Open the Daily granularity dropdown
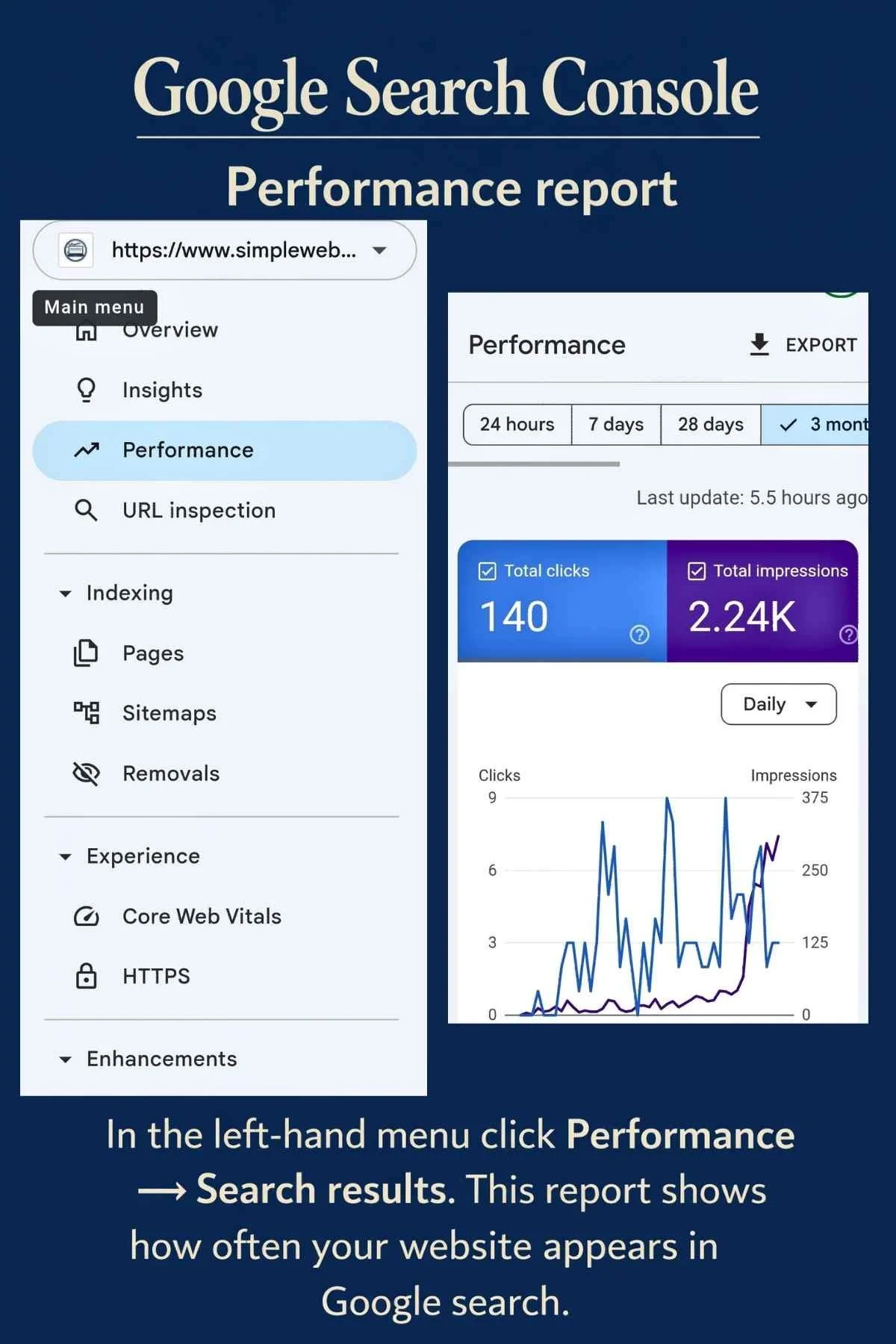Viewport: 896px width, 1344px height. [779, 704]
